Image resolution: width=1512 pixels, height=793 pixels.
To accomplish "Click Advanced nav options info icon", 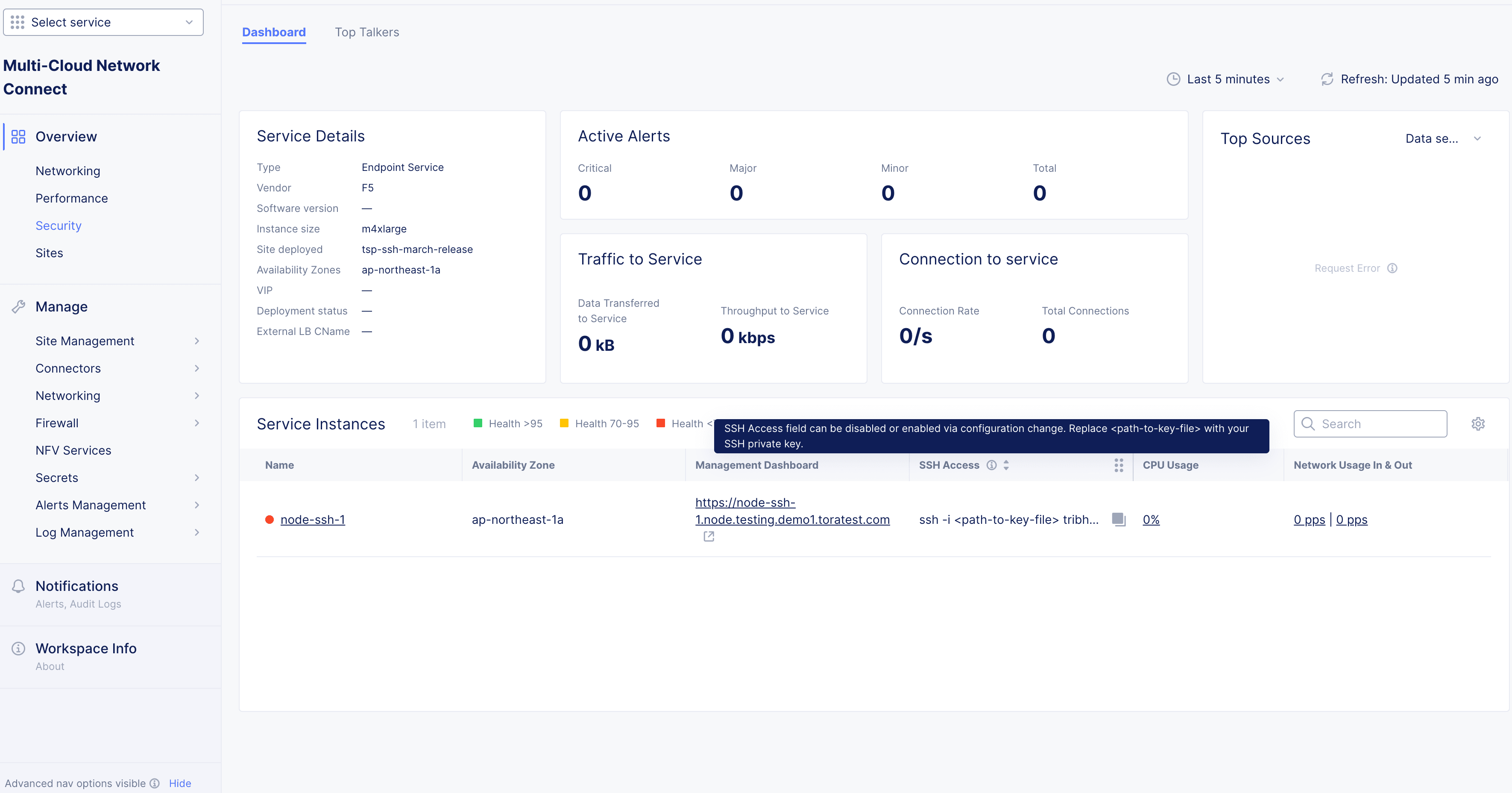I will [154, 783].
